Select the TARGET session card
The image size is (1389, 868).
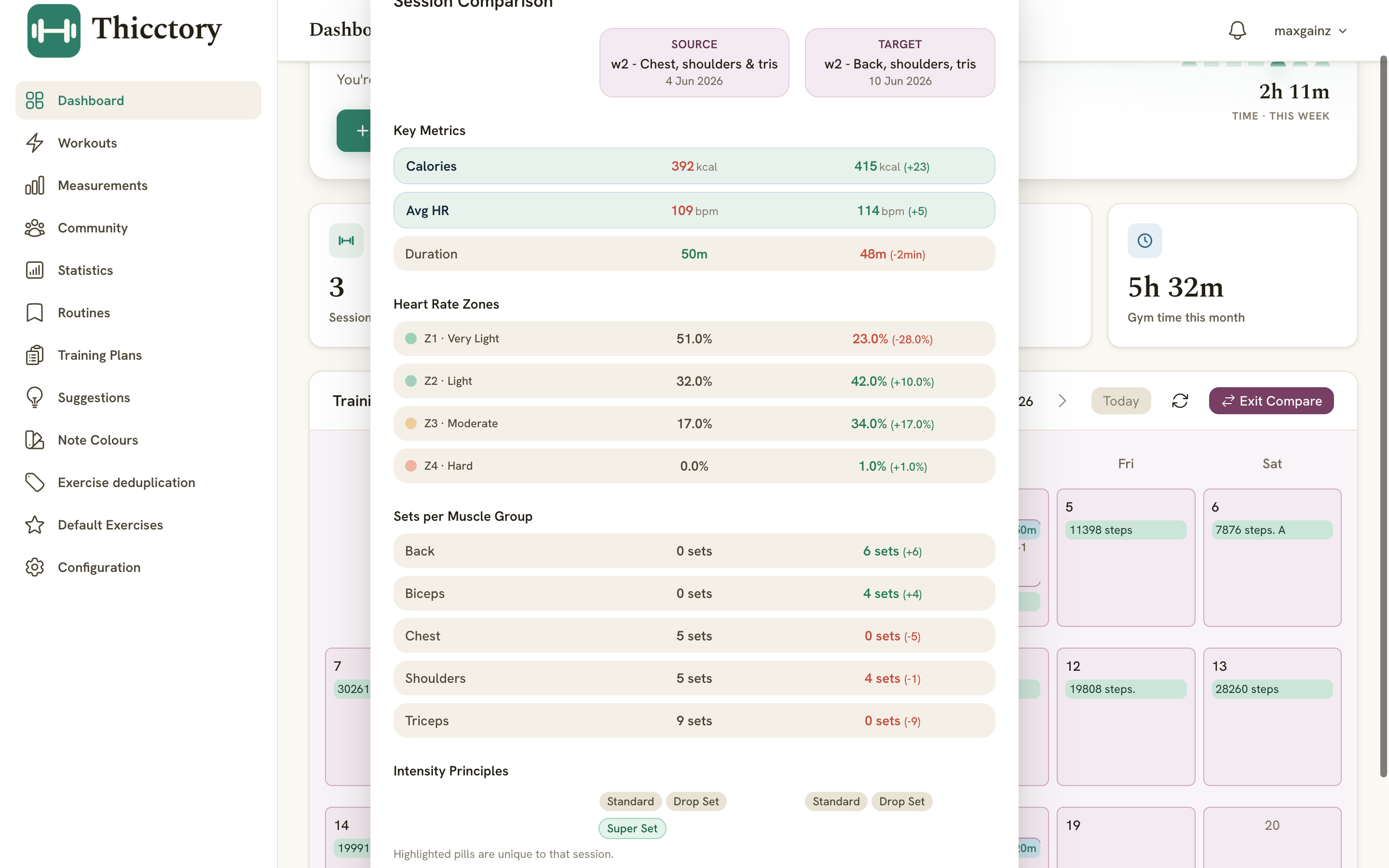click(899, 63)
